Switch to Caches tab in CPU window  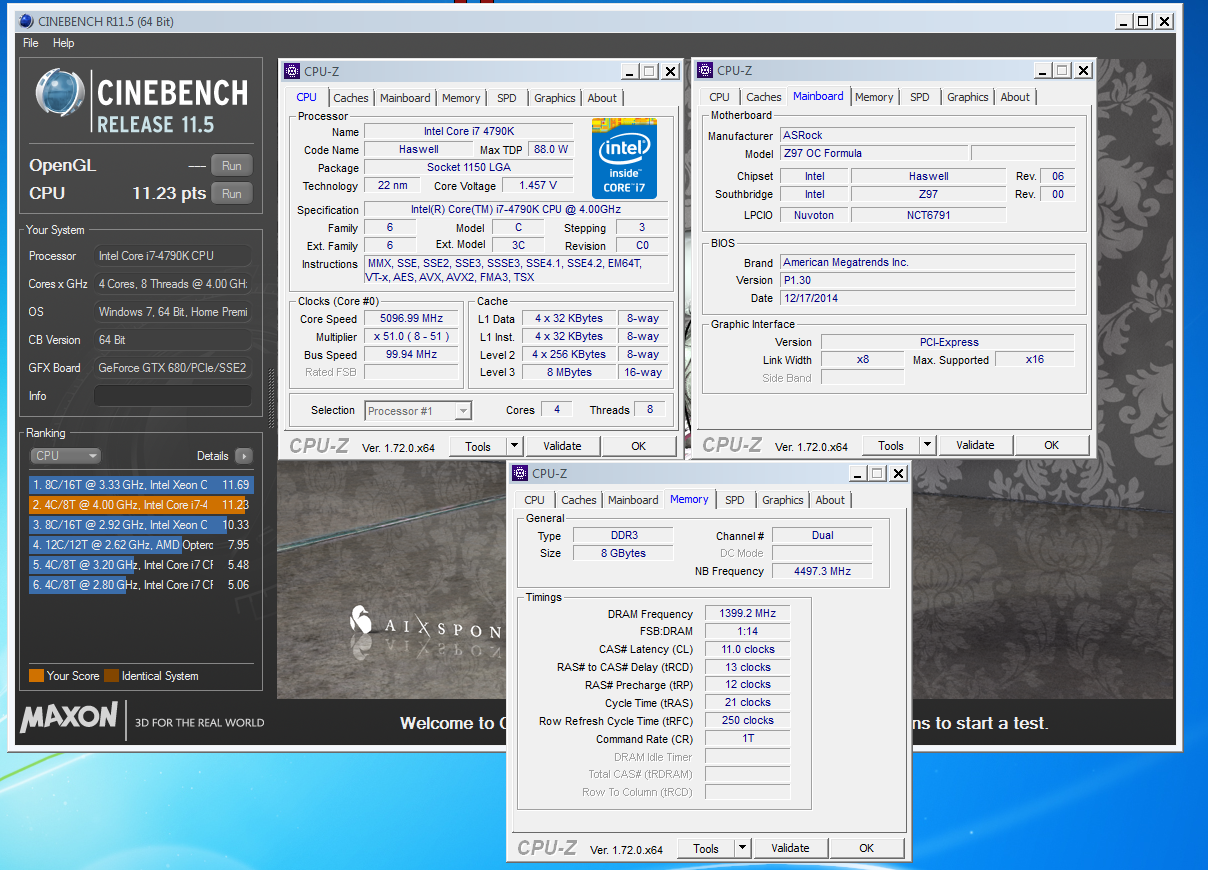click(x=351, y=98)
